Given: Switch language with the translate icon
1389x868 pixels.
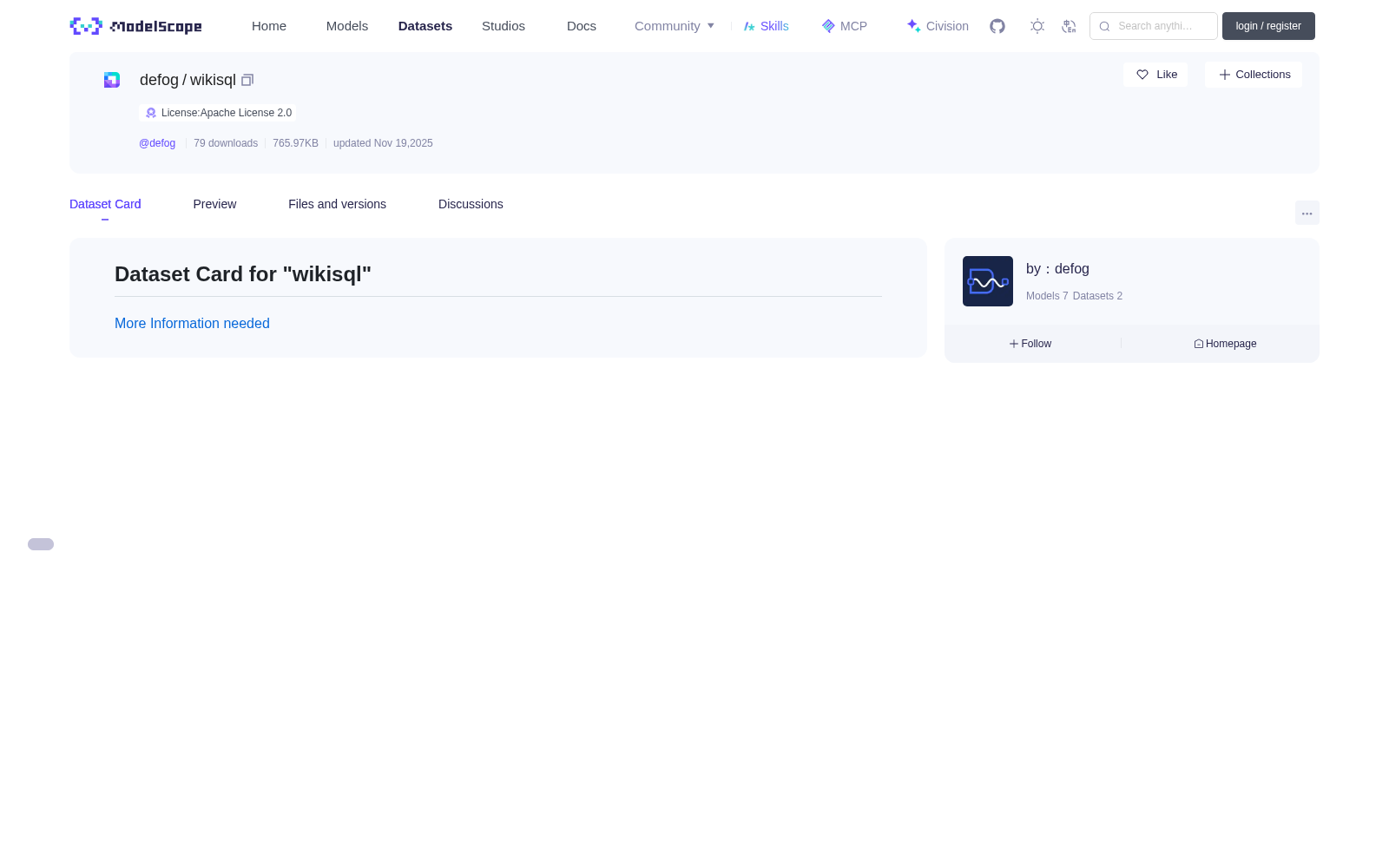Looking at the screenshot, I should 1069,26.
